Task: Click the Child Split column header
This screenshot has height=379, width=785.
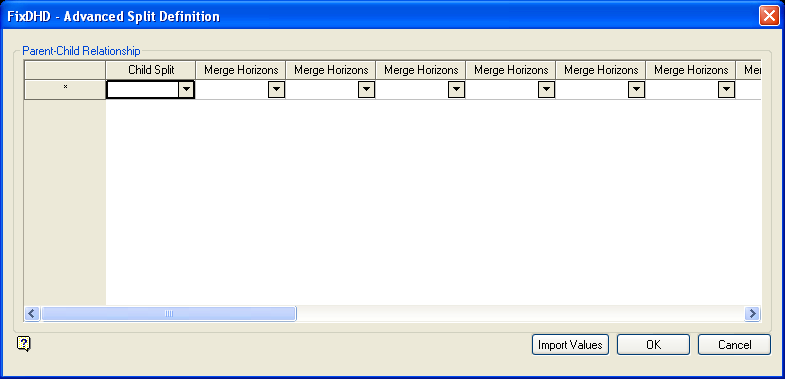Action: click(x=151, y=70)
